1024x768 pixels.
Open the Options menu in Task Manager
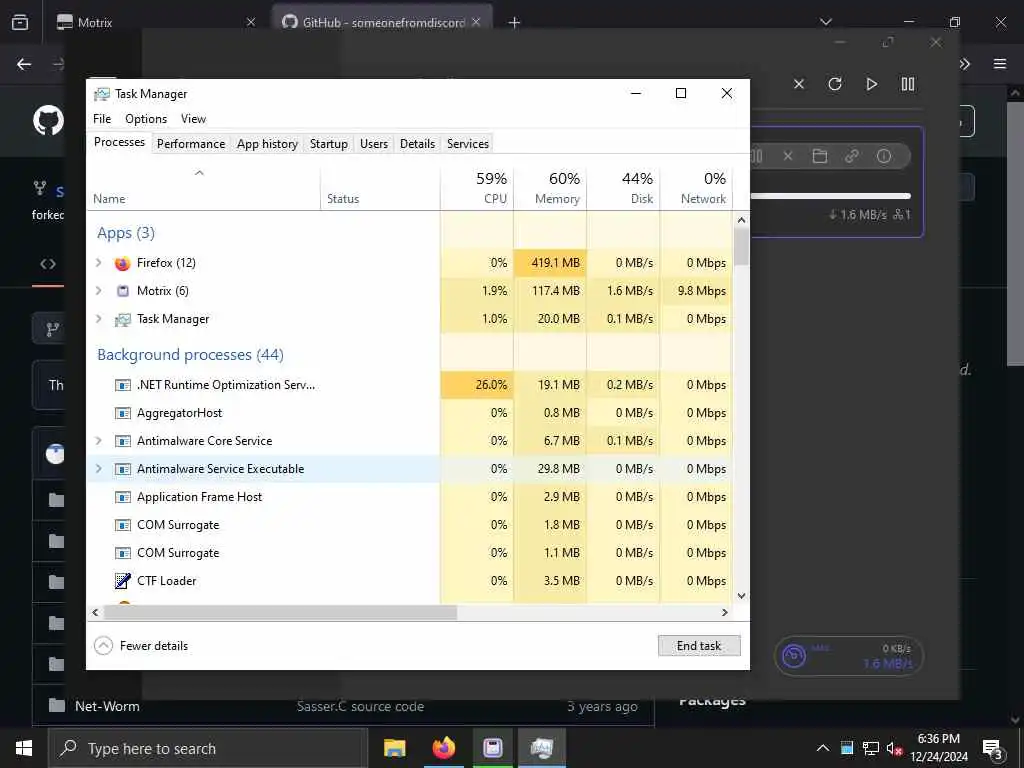click(x=146, y=119)
